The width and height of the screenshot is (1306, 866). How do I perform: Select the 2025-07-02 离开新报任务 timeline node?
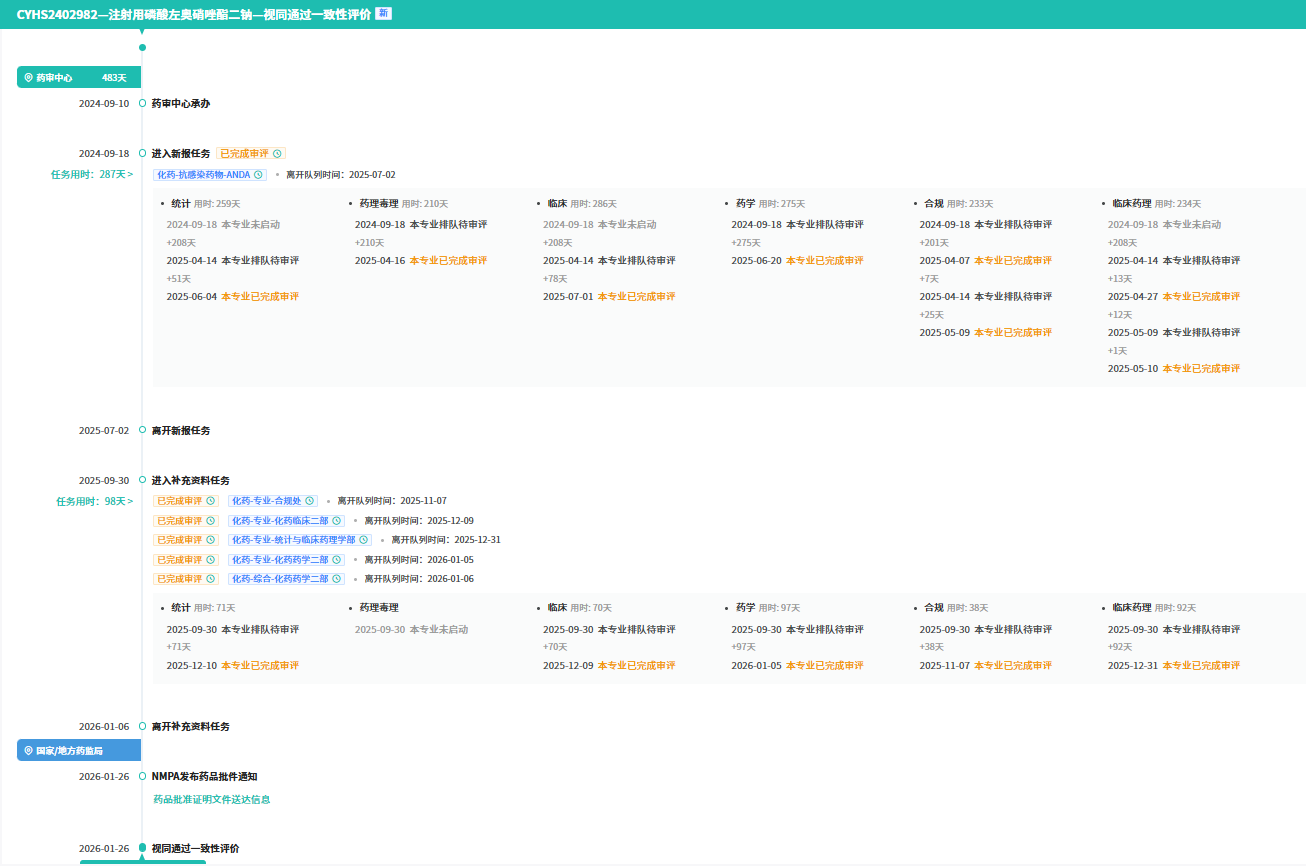pyautogui.click(x=142, y=431)
